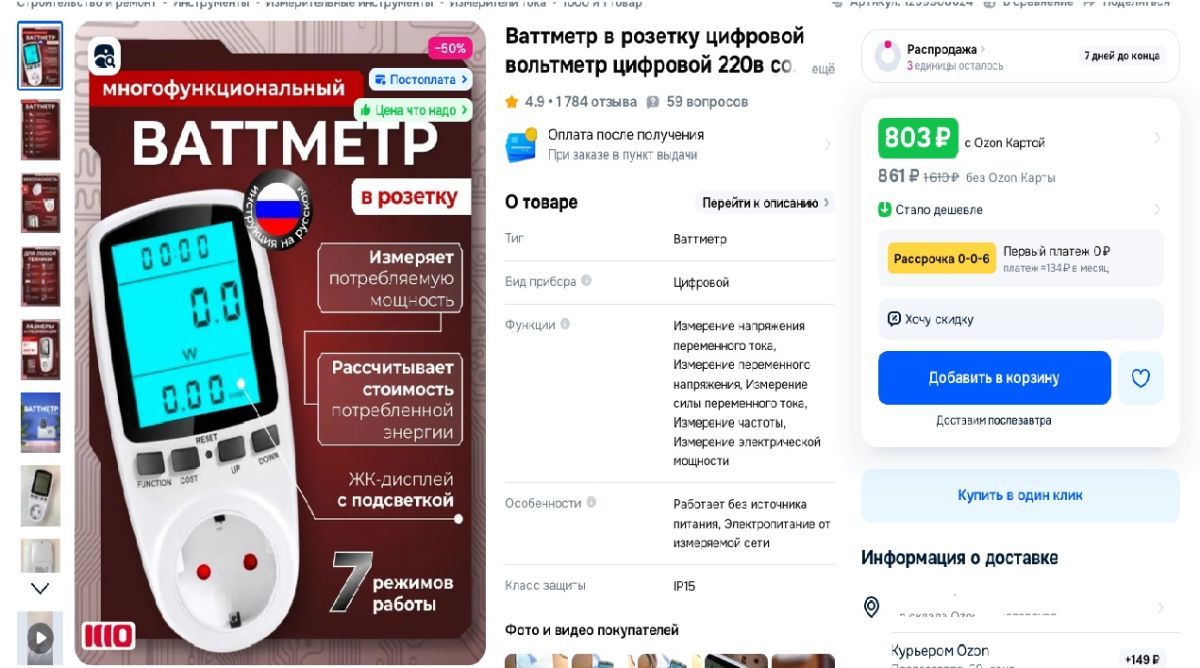This screenshot has height=668, width=1200.
Task: Add product to favorites with heart icon
Action: point(1141,378)
